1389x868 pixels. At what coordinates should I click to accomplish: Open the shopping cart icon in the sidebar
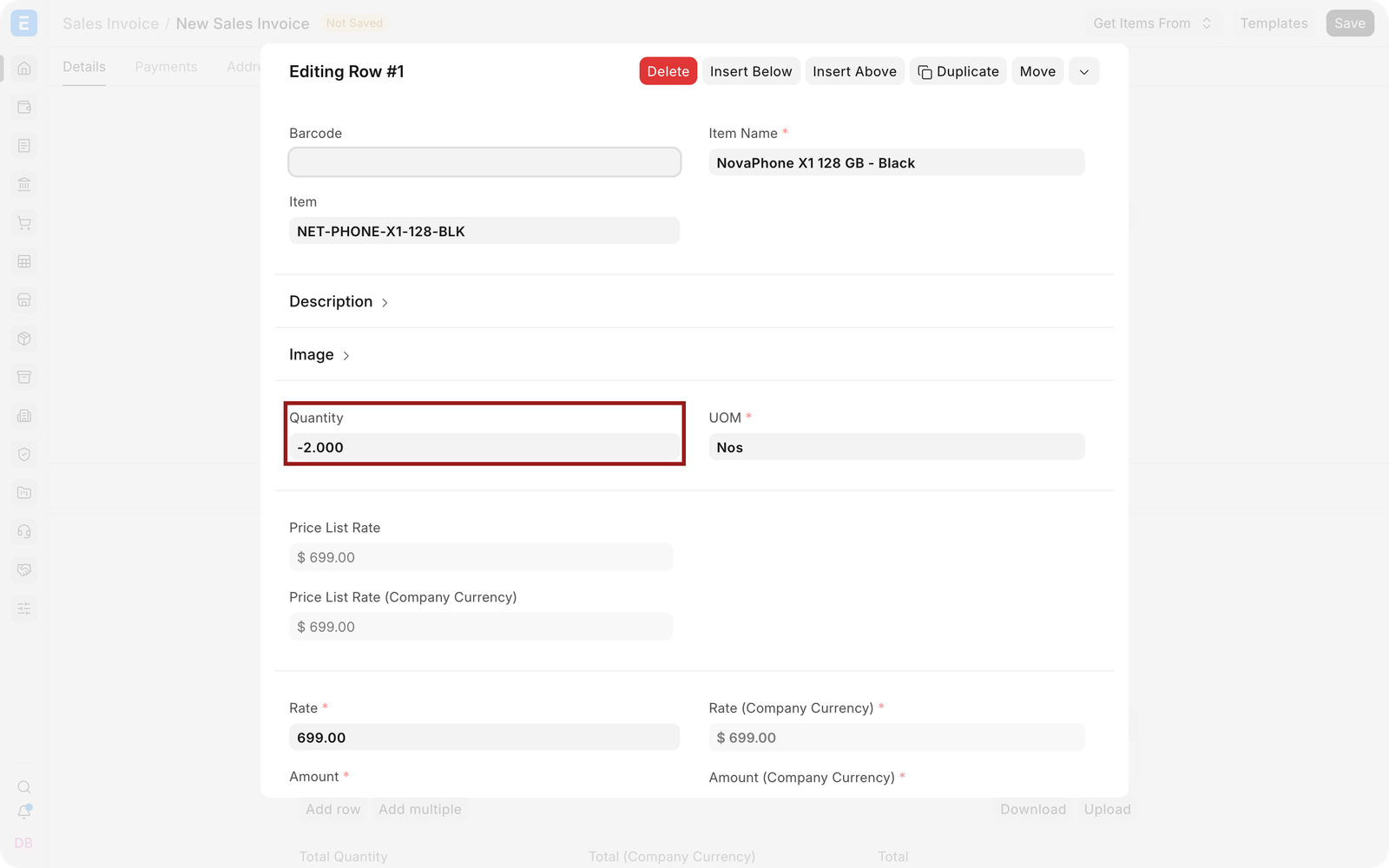[x=24, y=223]
